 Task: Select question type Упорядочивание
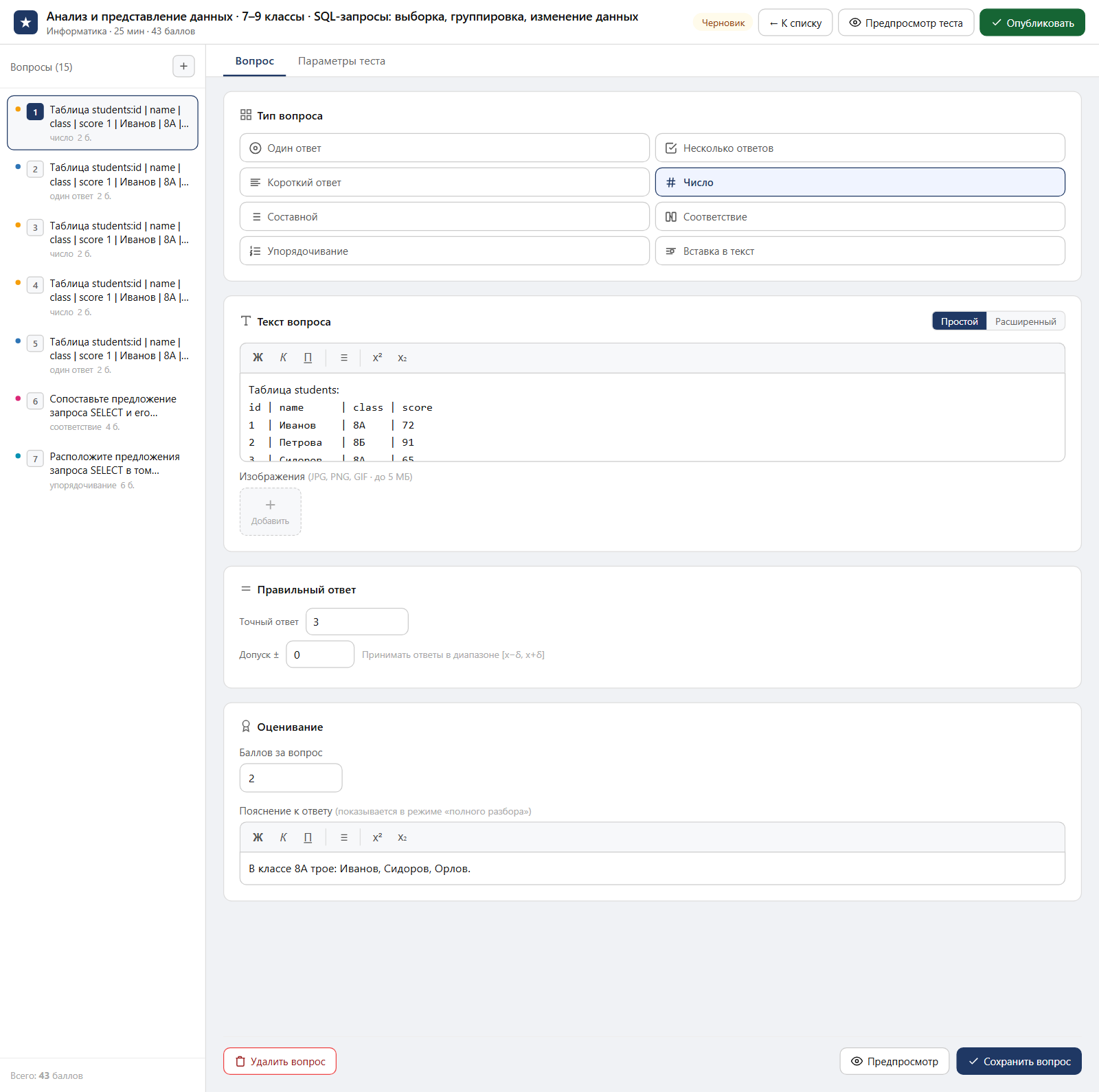point(444,251)
